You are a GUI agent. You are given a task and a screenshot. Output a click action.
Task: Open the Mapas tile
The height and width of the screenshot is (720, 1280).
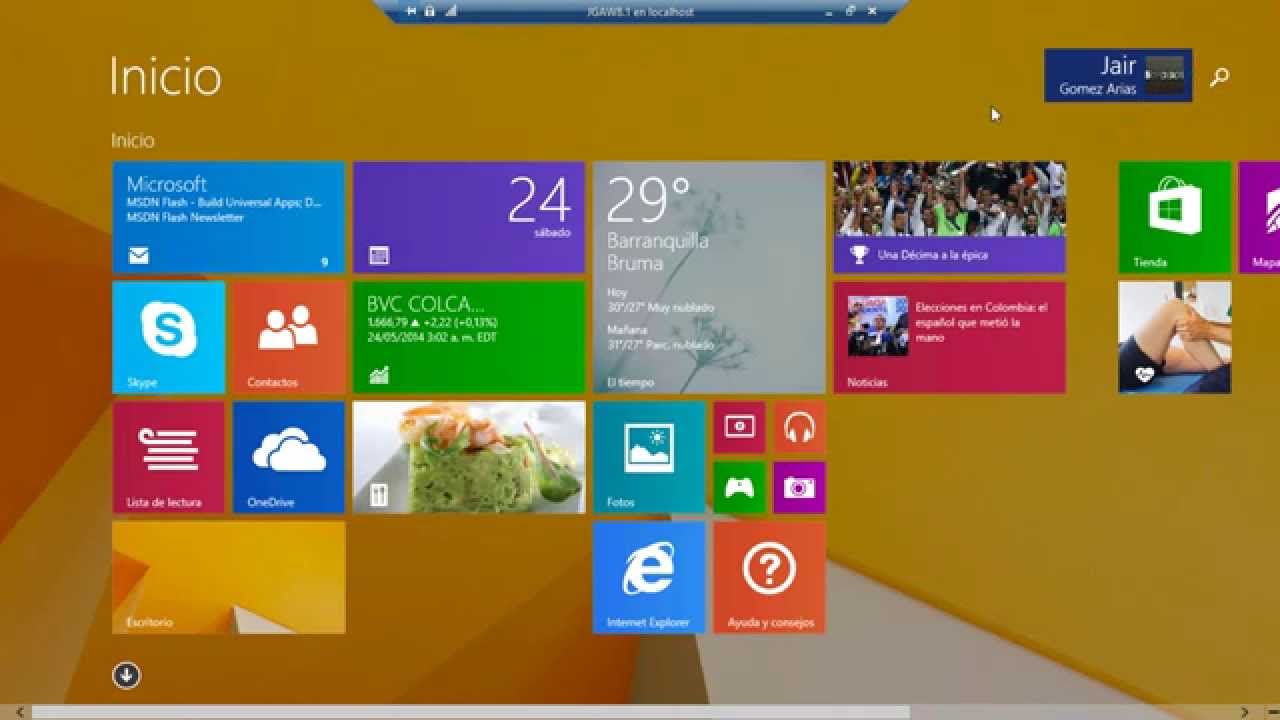tap(1260, 217)
